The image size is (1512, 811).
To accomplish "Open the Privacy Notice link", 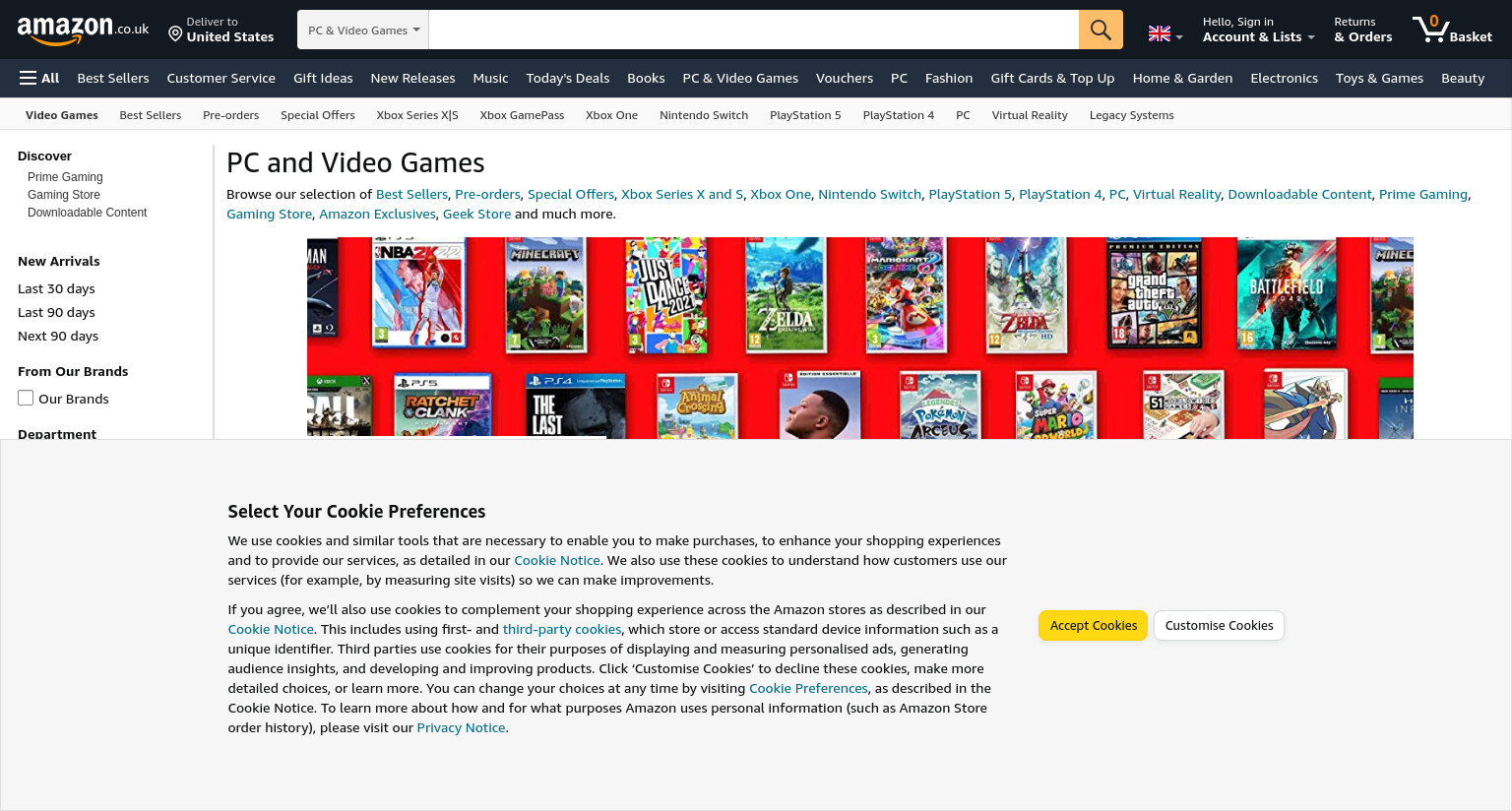I will 461,727.
